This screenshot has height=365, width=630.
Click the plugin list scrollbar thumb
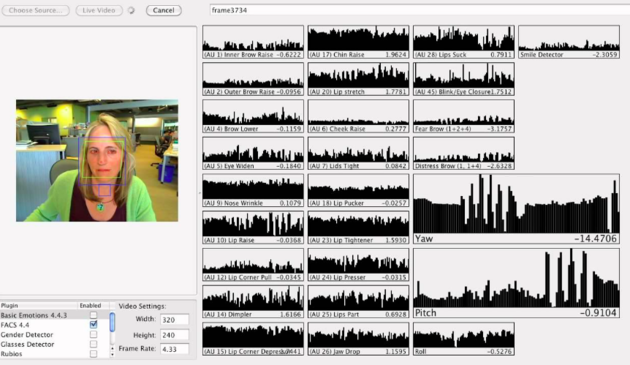click(112, 322)
